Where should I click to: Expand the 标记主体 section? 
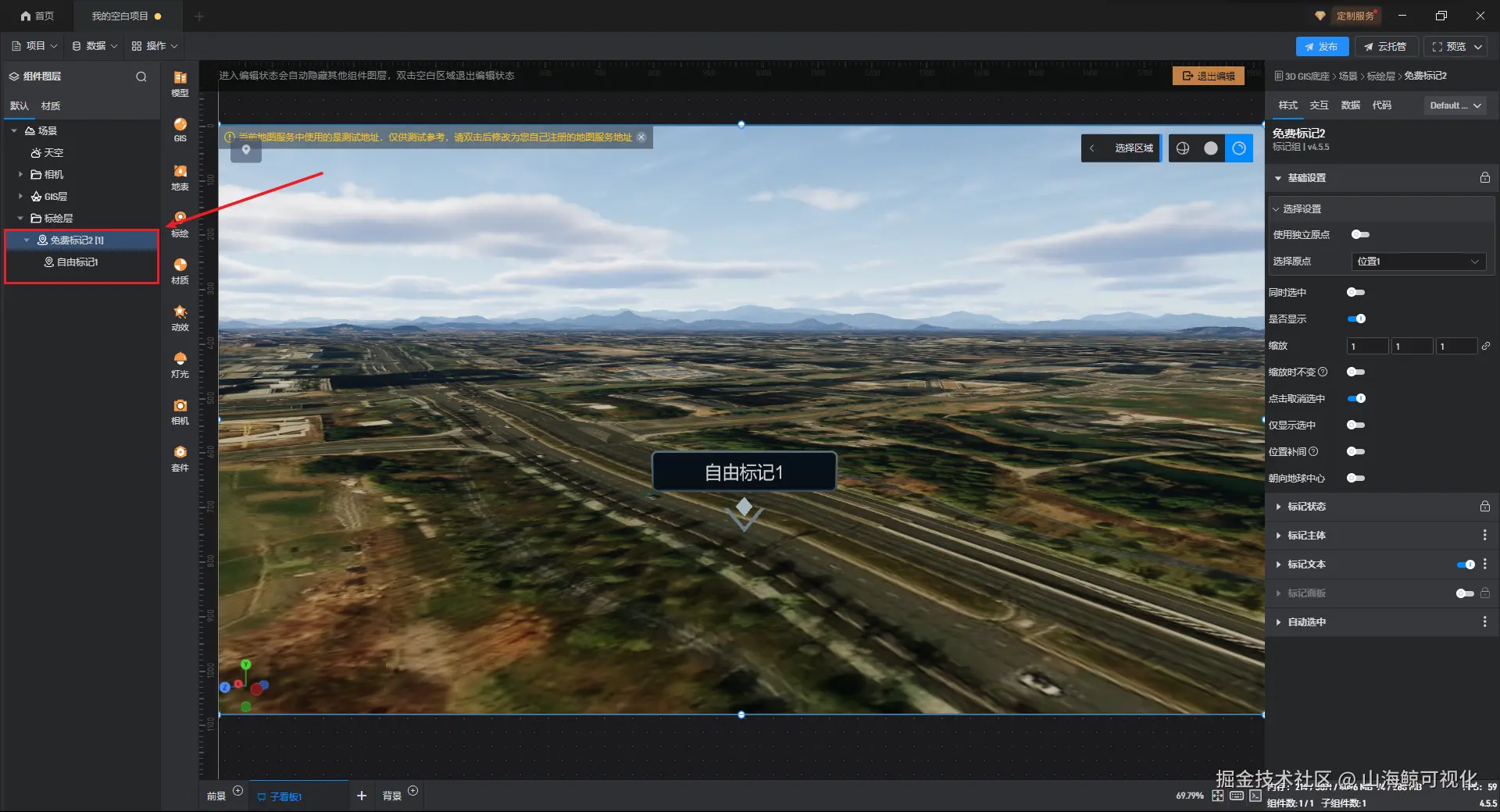tap(1278, 536)
